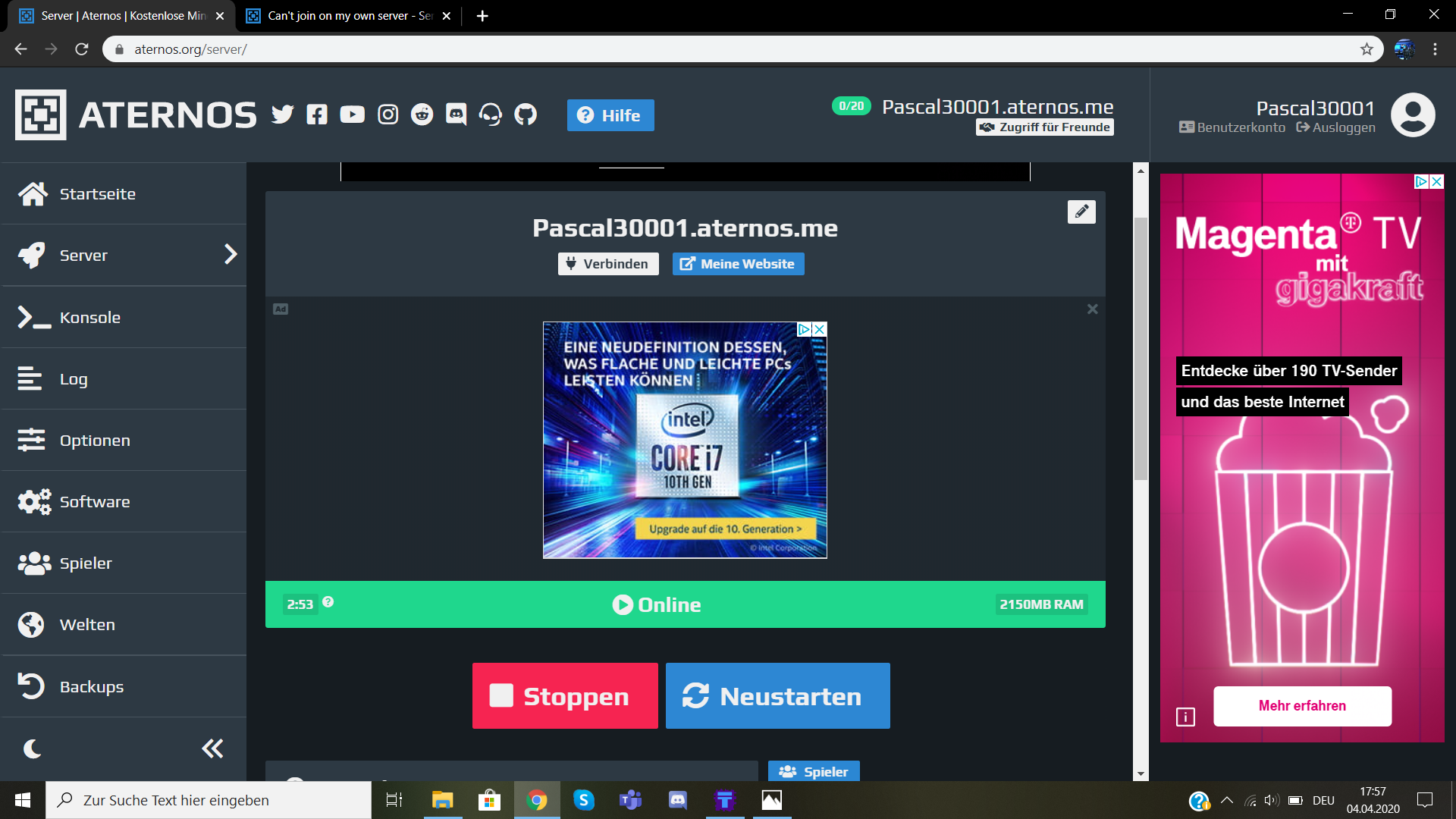Click the Intel Core i7 ad banner
Image resolution: width=1456 pixels, height=819 pixels.
[x=685, y=441]
